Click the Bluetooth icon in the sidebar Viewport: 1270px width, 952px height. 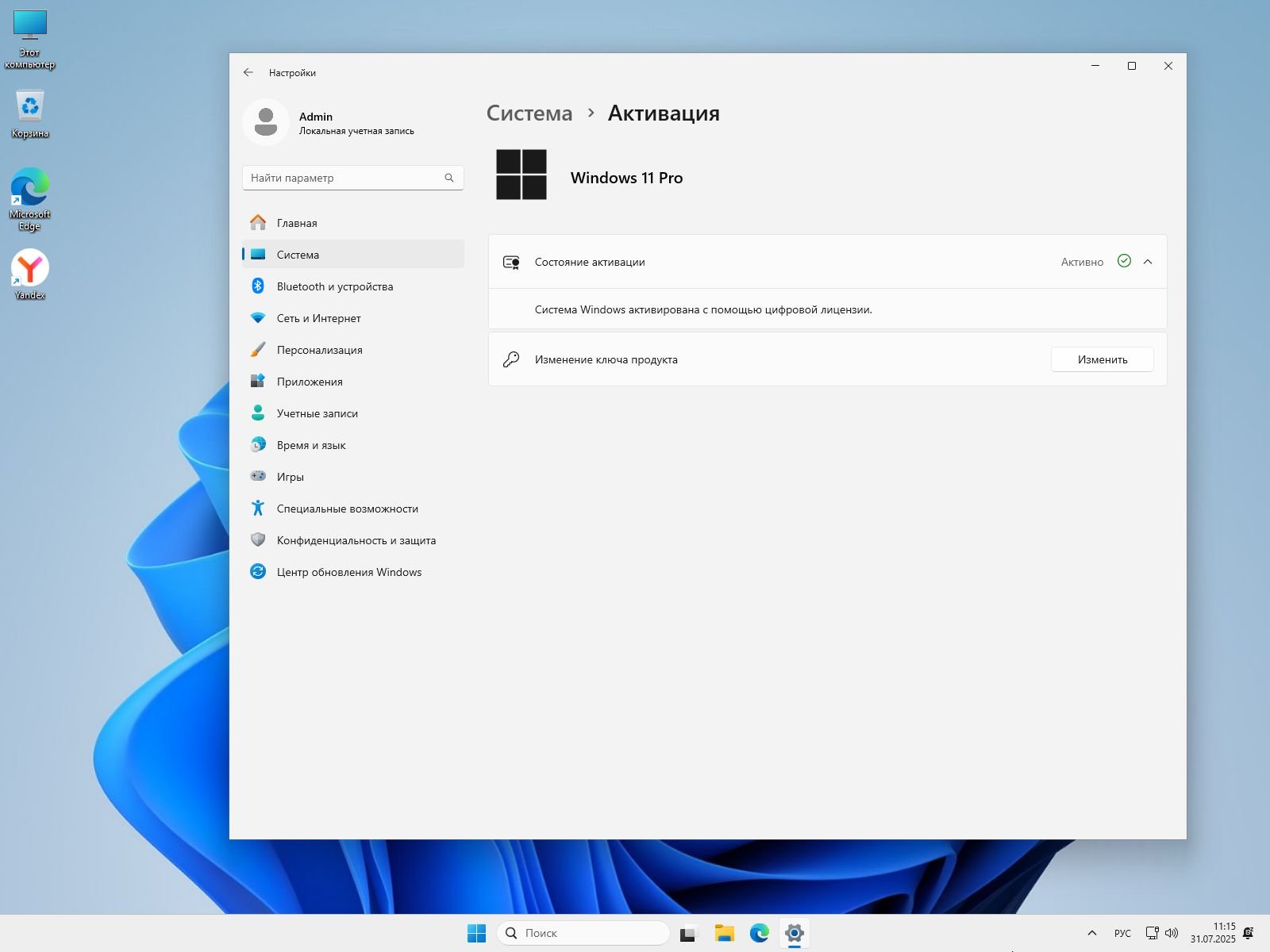pyautogui.click(x=258, y=286)
